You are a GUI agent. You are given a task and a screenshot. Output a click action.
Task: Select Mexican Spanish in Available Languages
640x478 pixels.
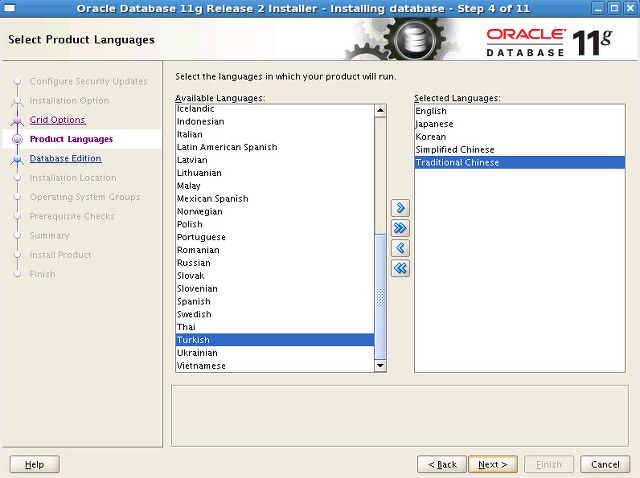[275, 199]
